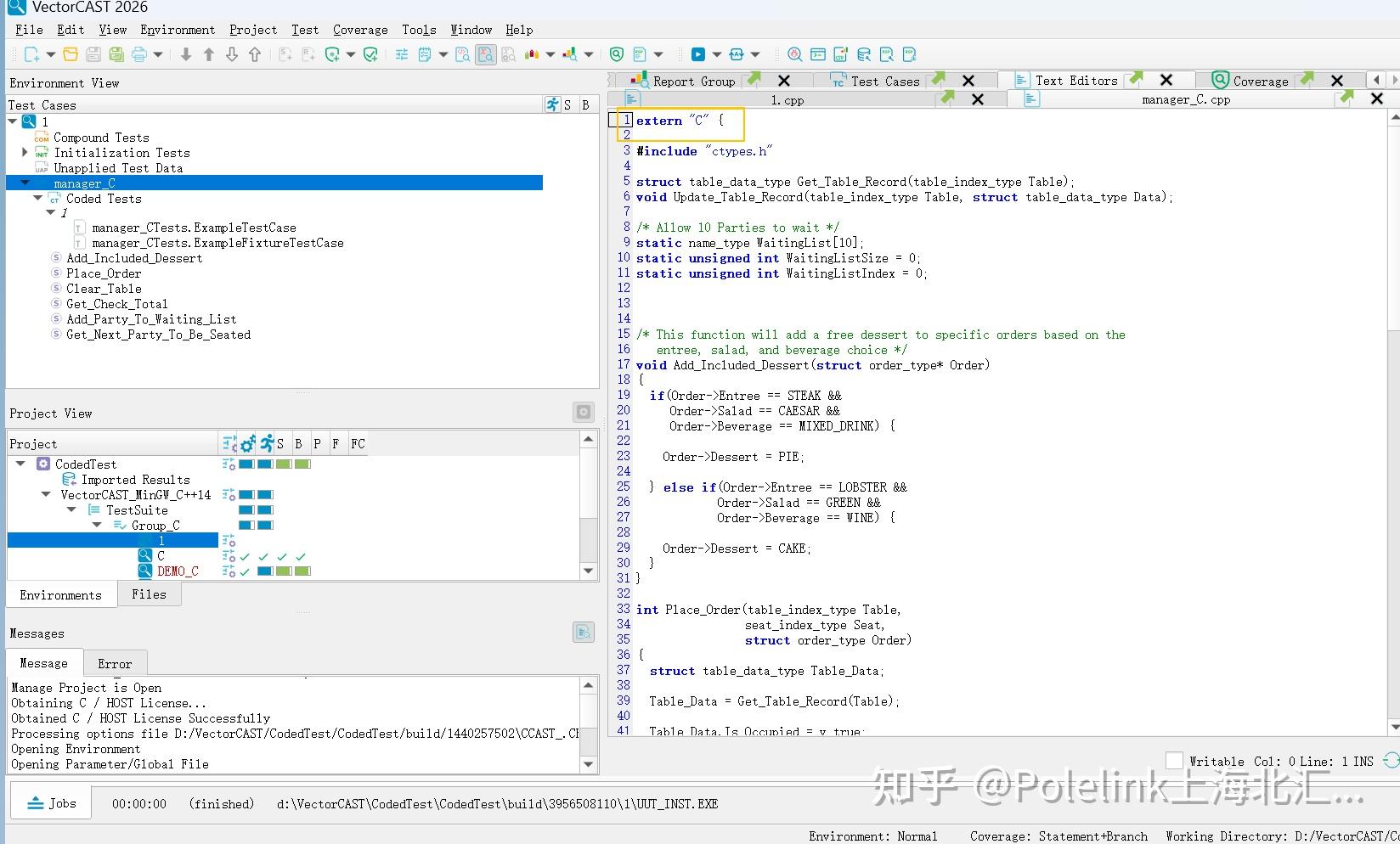This screenshot has width=1400, height=844.
Task: Switch to the Error messages tab
Action: [x=115, y=663]
